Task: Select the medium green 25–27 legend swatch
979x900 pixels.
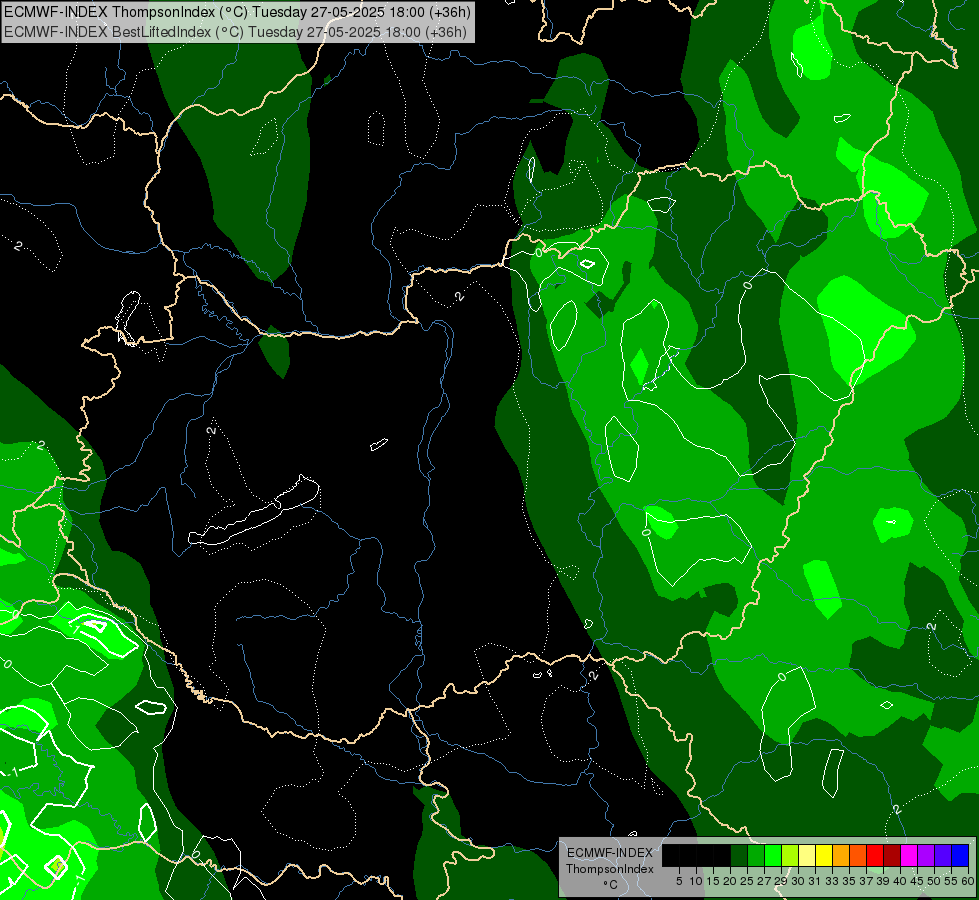Action: (756, 855)
